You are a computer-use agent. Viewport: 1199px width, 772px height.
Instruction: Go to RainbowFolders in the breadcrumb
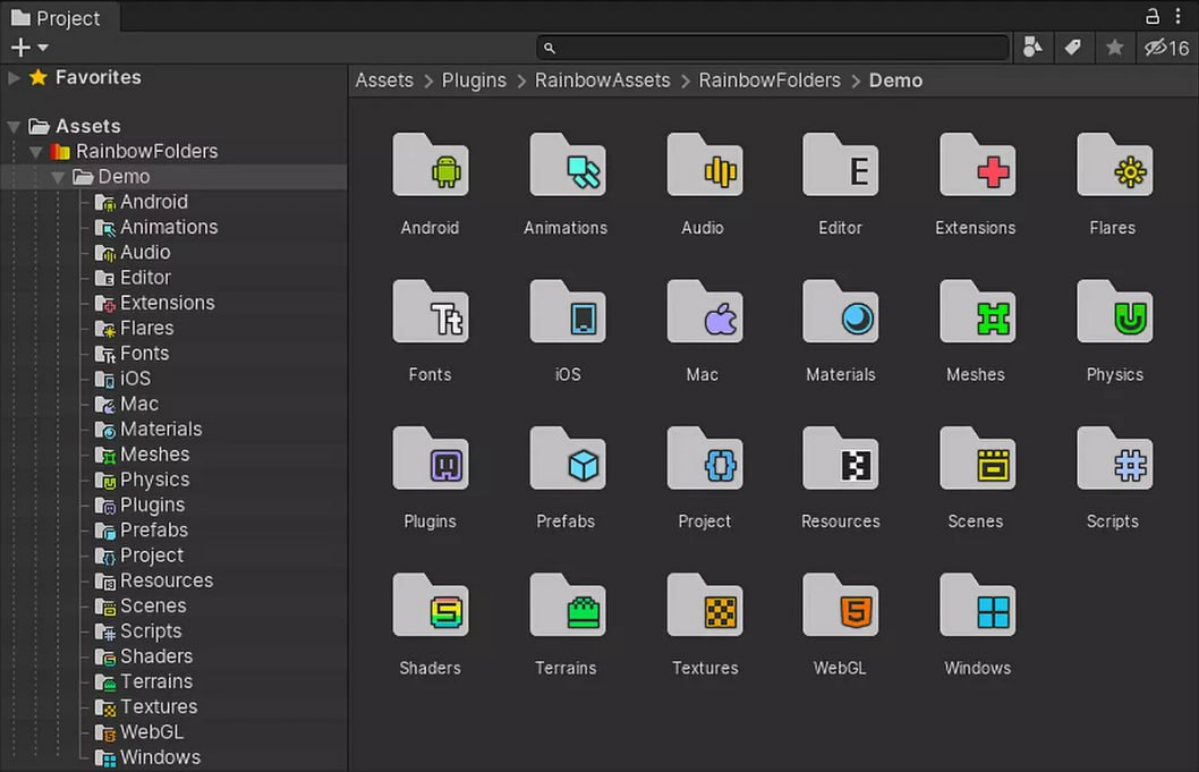click(769, 80)
